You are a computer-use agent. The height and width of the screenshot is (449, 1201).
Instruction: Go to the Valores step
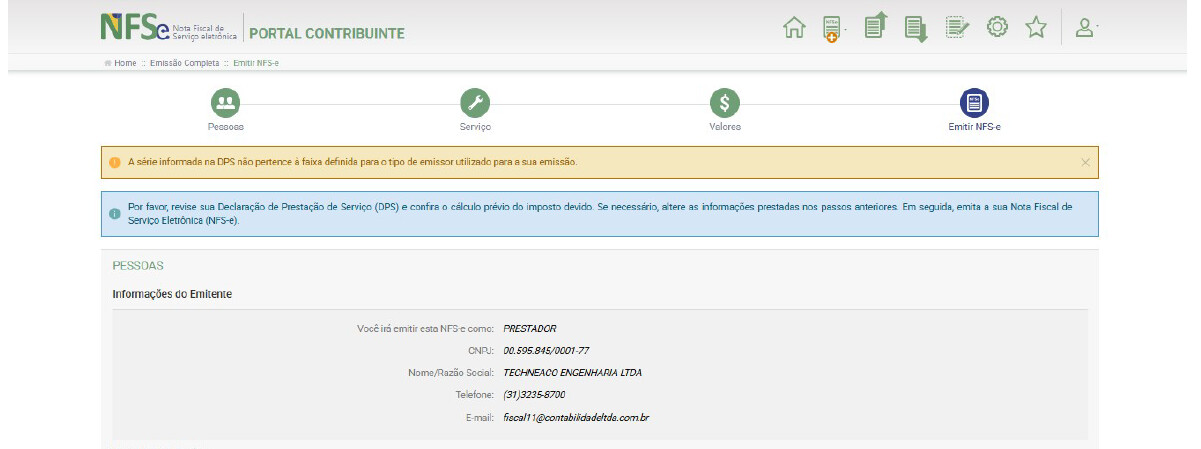tap(725, 102)
